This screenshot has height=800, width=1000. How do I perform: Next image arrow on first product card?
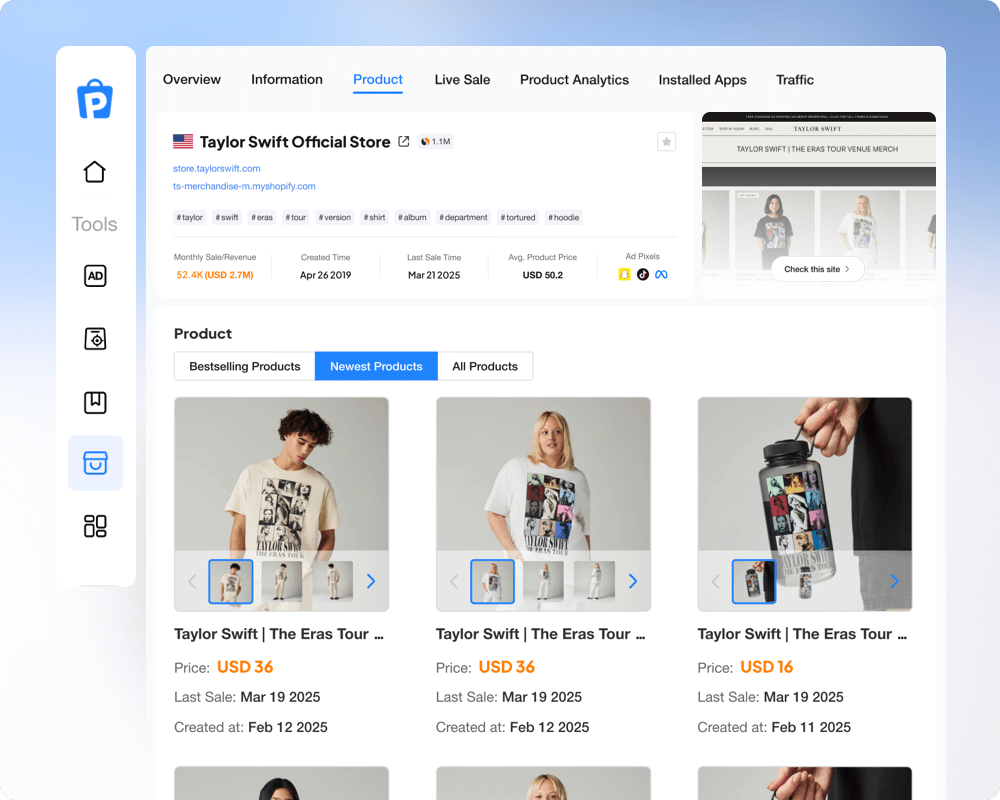[x=371, y=581]
